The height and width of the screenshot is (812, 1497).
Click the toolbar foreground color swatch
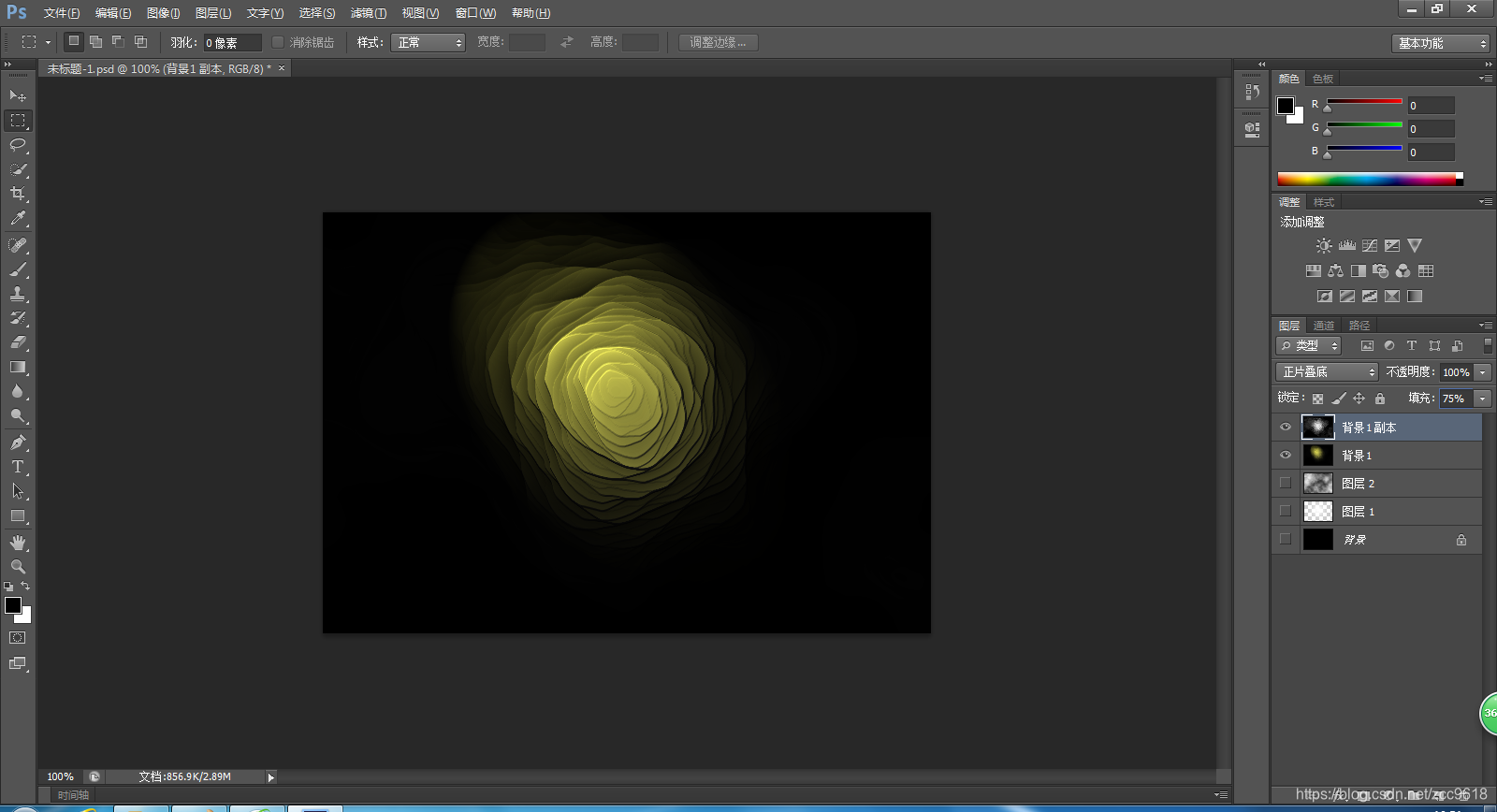(13, 605)
